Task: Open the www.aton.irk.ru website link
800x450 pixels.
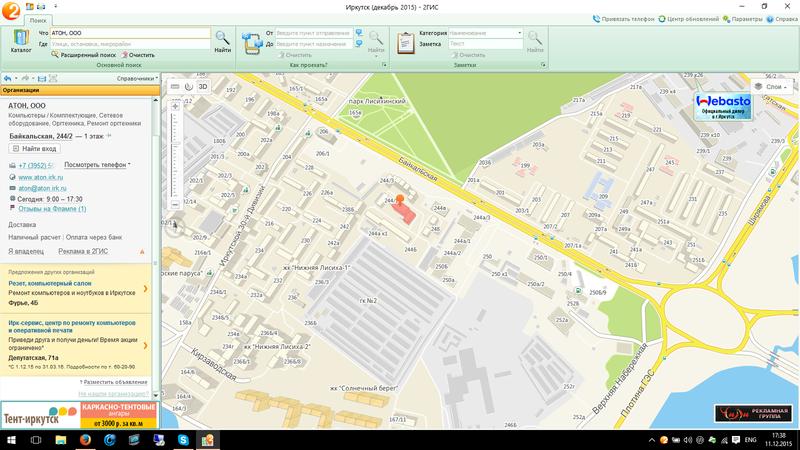Action: (x=41, y=177)
